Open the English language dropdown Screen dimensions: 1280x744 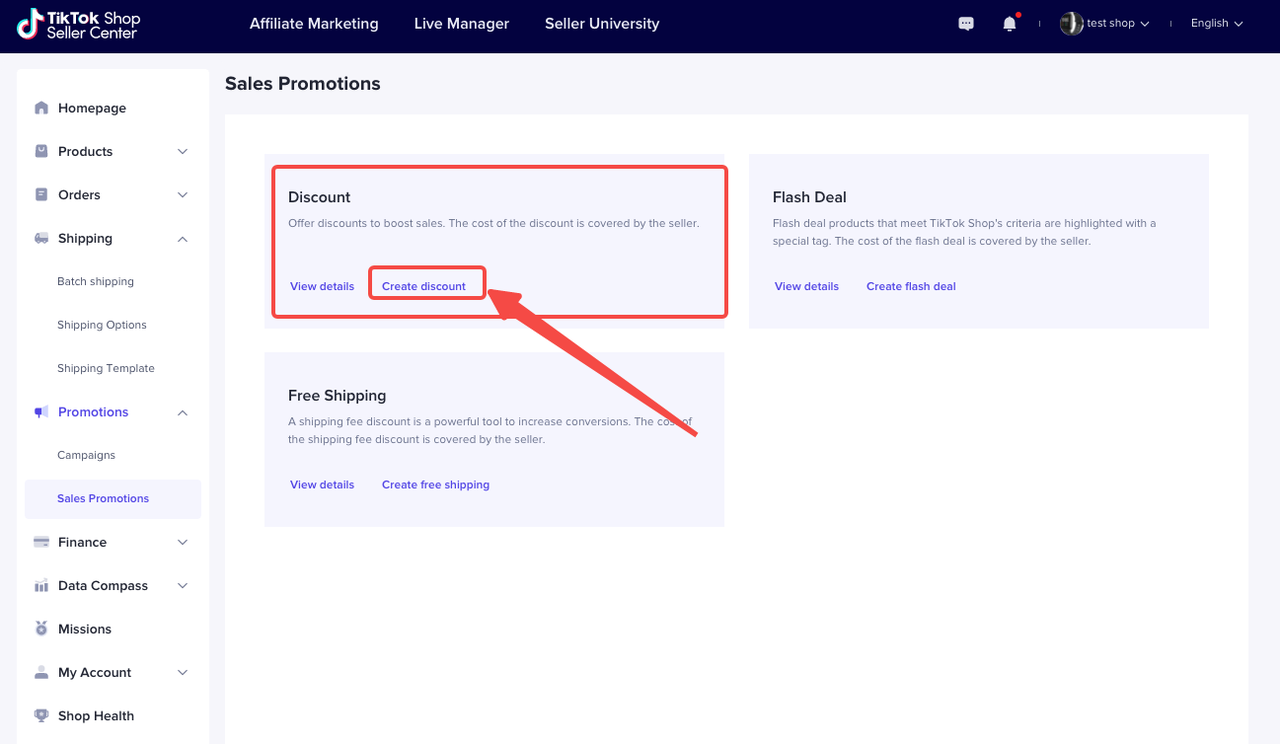coord(1216,24)
